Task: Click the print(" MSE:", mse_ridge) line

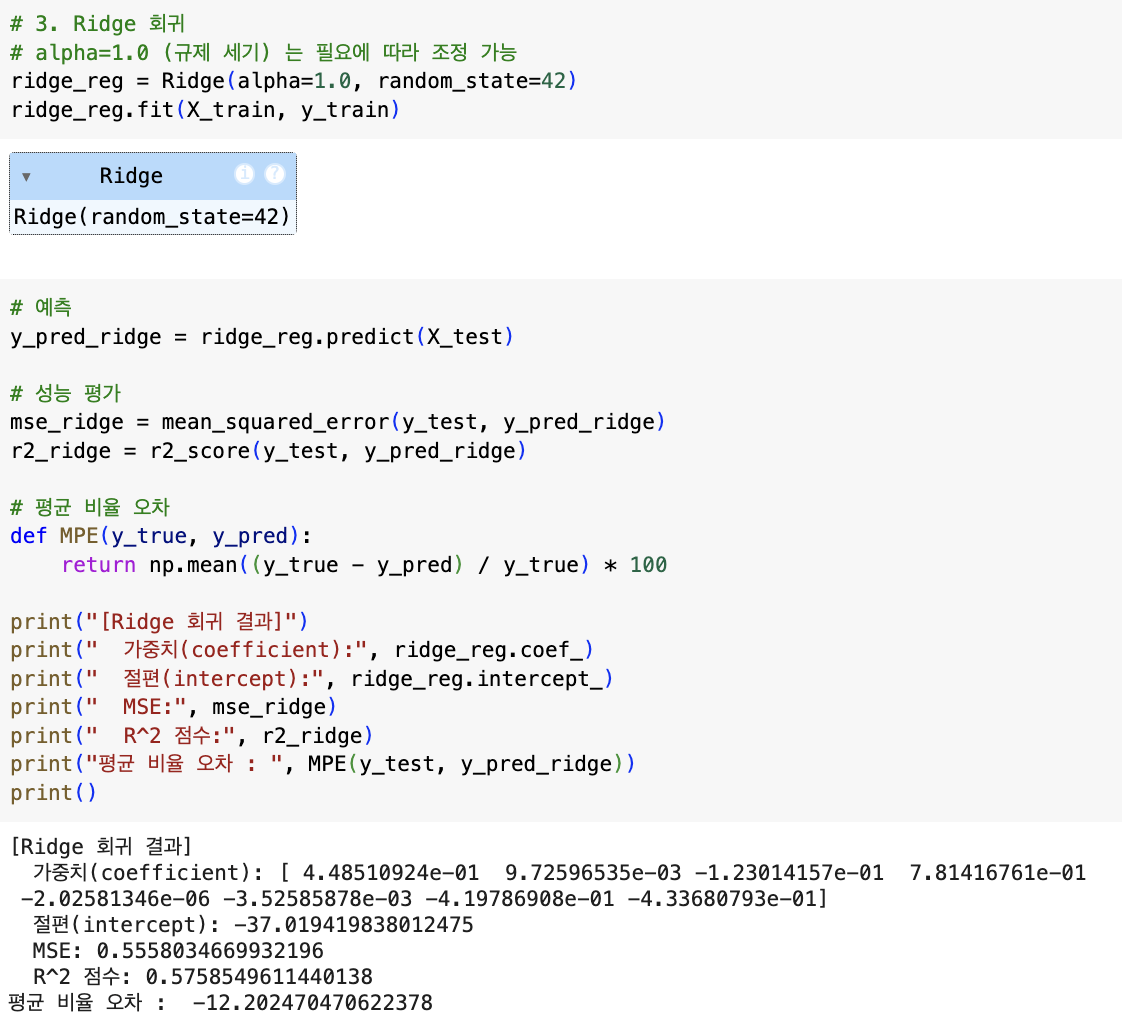Action: (x=173, y=707)
